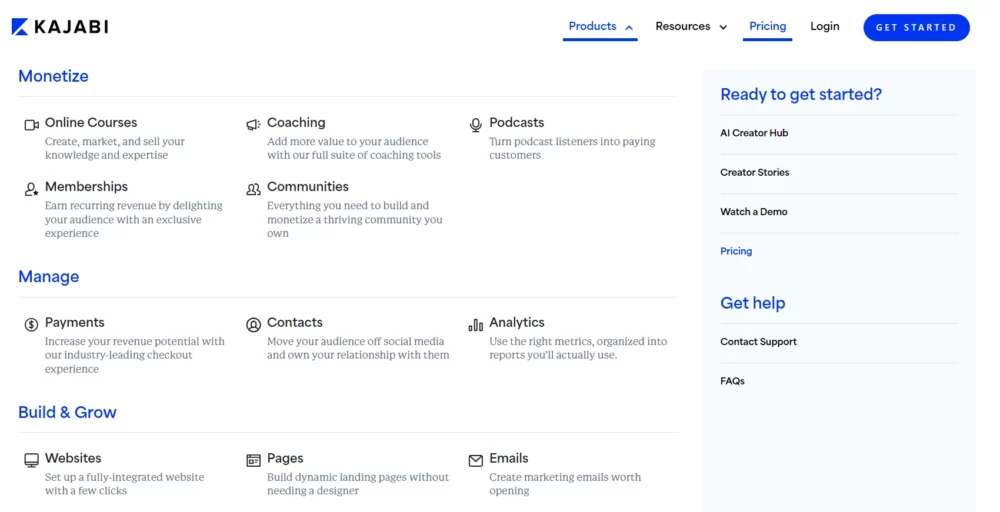This screenshot has height=512, width=1000.
Task: Click the Websites monitor icon
Action: pyautogui.click(x=31, y=460)
